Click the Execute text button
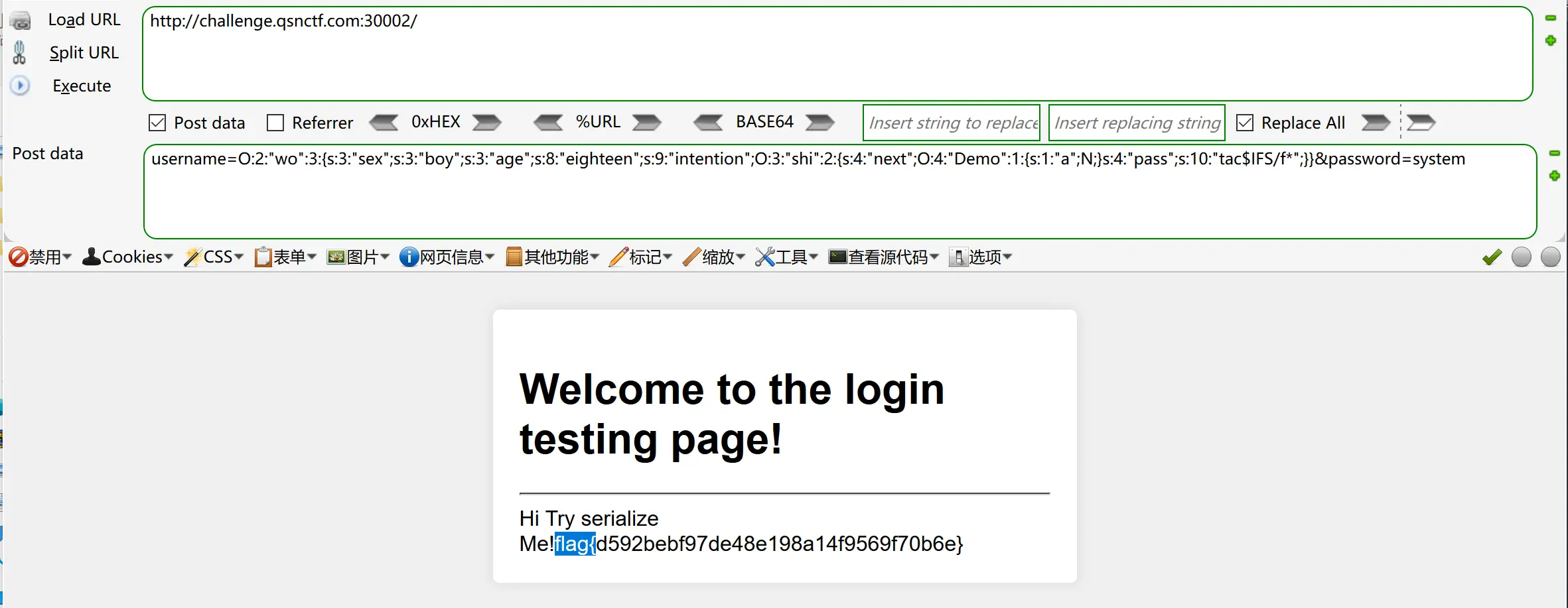The image size is (1568, 608). (x=82, y=86)
